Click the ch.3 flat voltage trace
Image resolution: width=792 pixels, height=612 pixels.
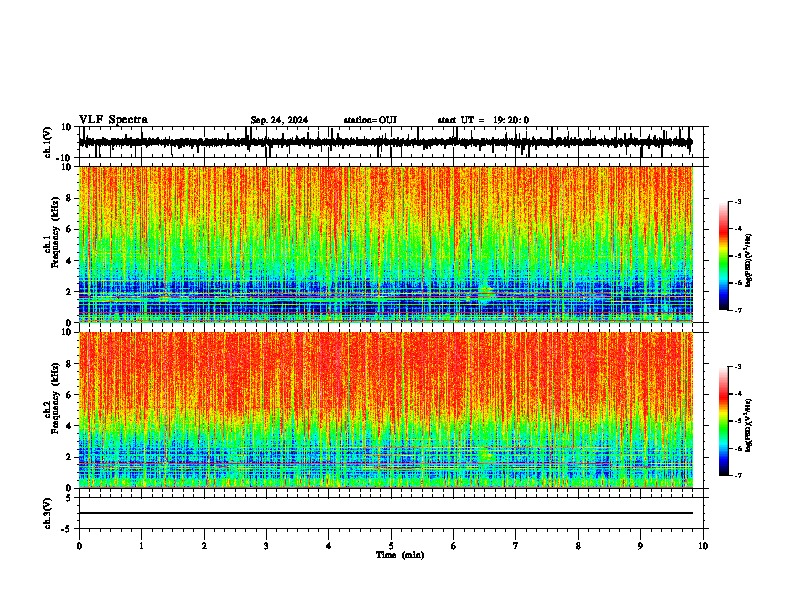[386, 513]
